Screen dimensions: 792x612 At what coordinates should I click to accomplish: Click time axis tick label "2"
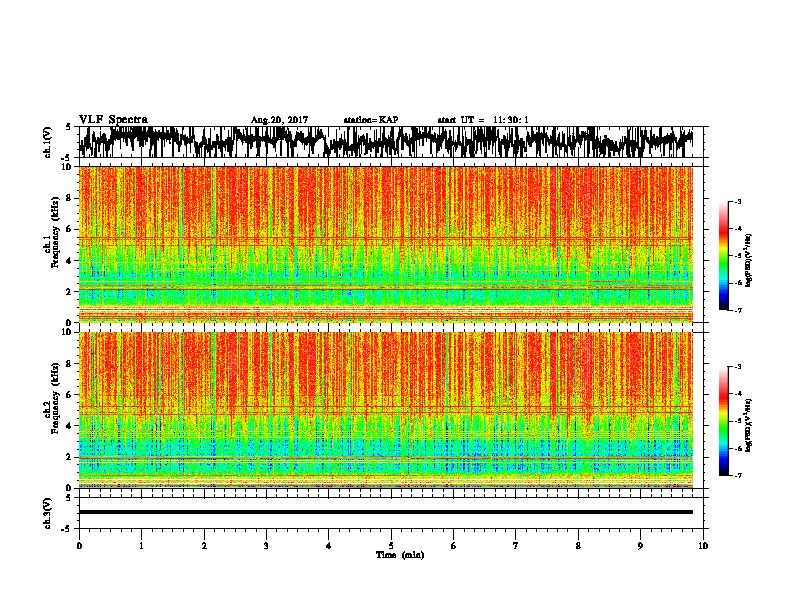tap(204, 546)
